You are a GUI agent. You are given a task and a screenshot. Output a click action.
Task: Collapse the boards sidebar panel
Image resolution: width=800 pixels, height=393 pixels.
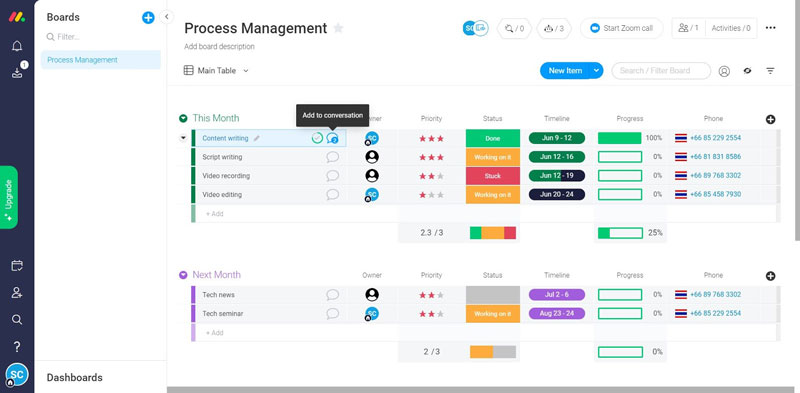[166, 17]
